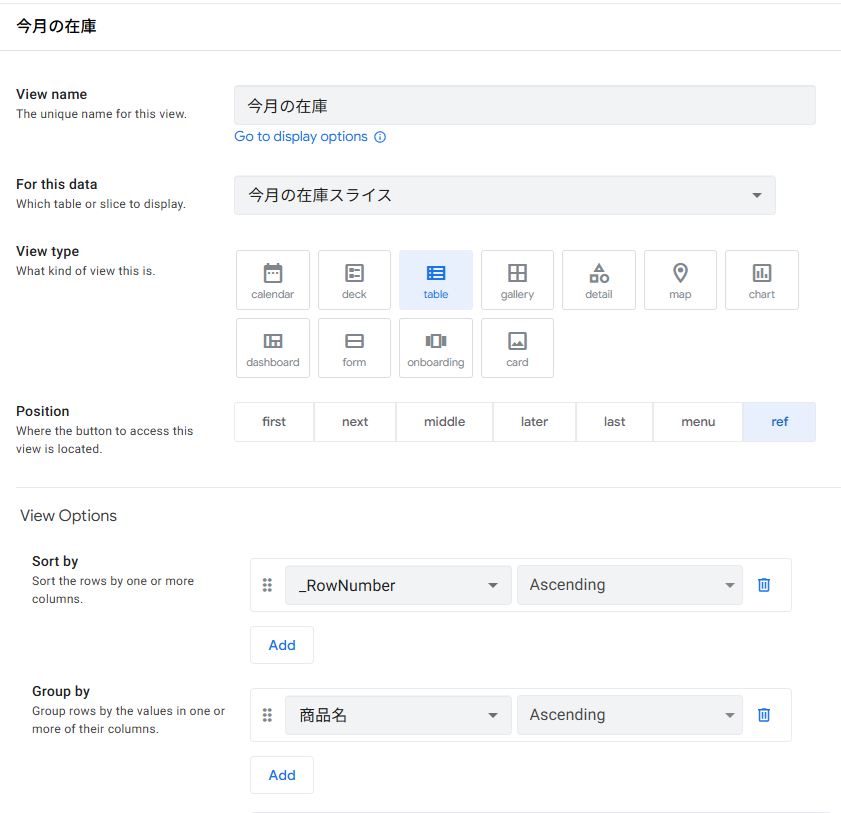Add a new Sort by rule
This screenshot has height=813, width=841.
pos(282,645)
